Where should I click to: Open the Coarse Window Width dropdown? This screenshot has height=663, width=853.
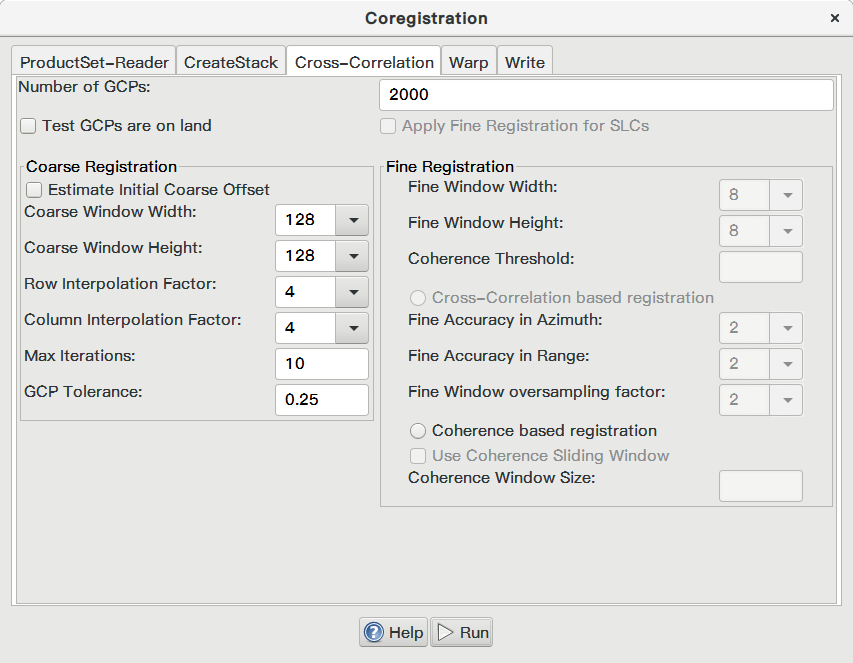(353, 220)
